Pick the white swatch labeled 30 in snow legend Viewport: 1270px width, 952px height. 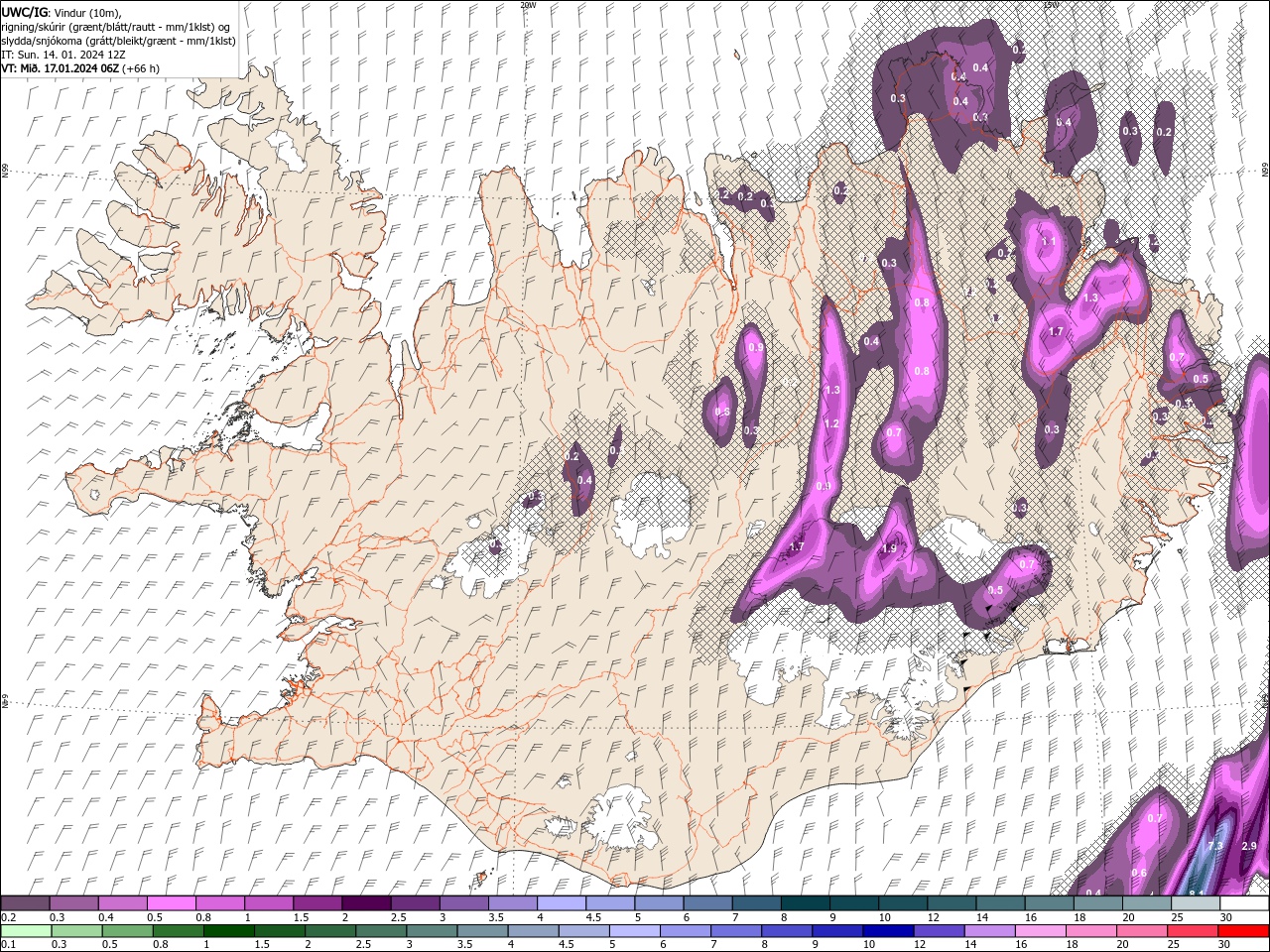coord(1242,903)
